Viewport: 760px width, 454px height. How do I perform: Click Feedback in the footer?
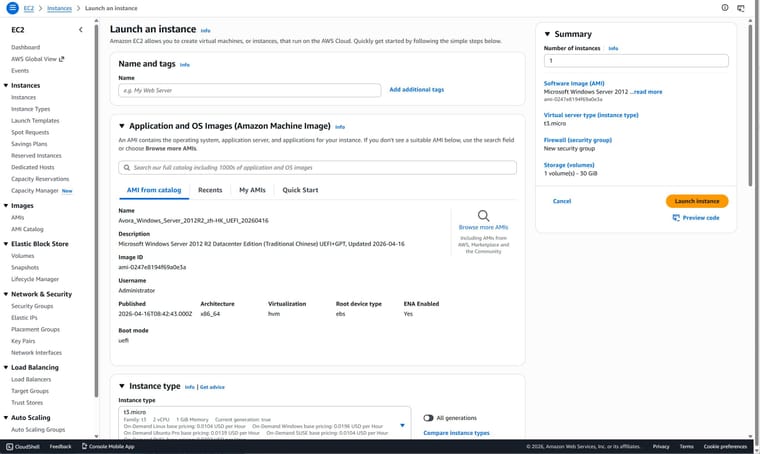click(60, 446)
